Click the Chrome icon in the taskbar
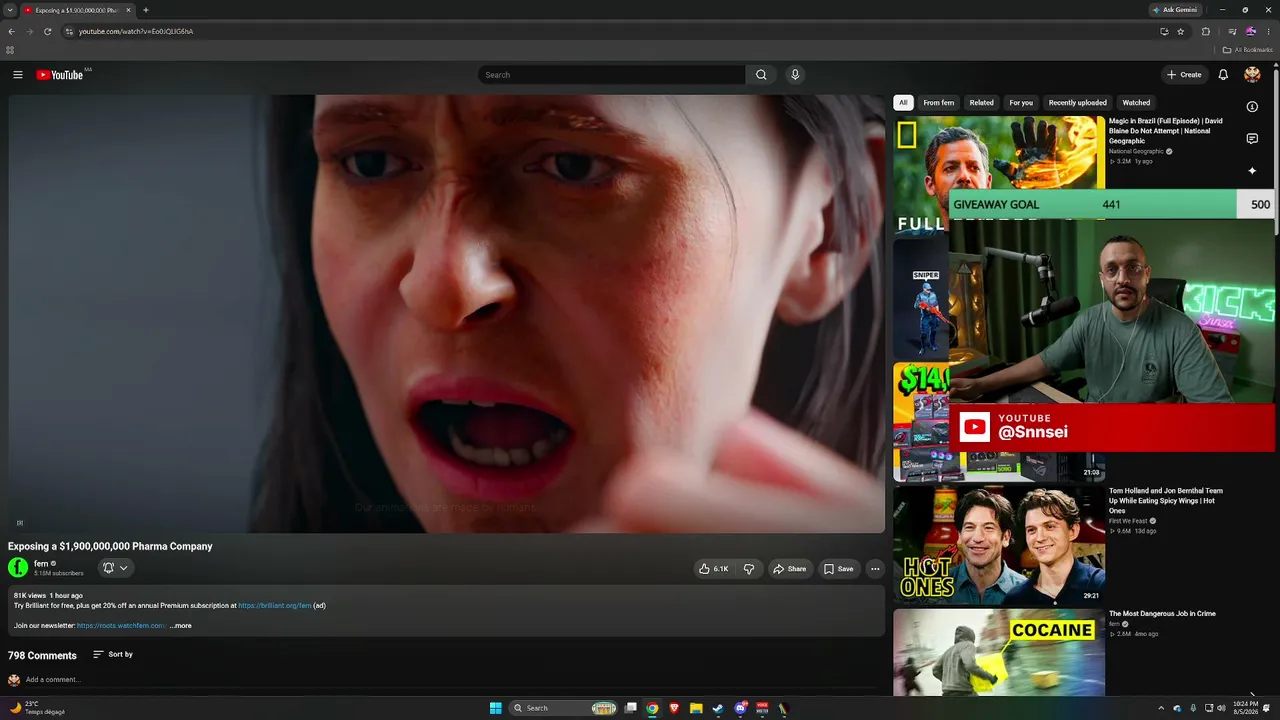 pyautogui.click(x=652, y=708)
